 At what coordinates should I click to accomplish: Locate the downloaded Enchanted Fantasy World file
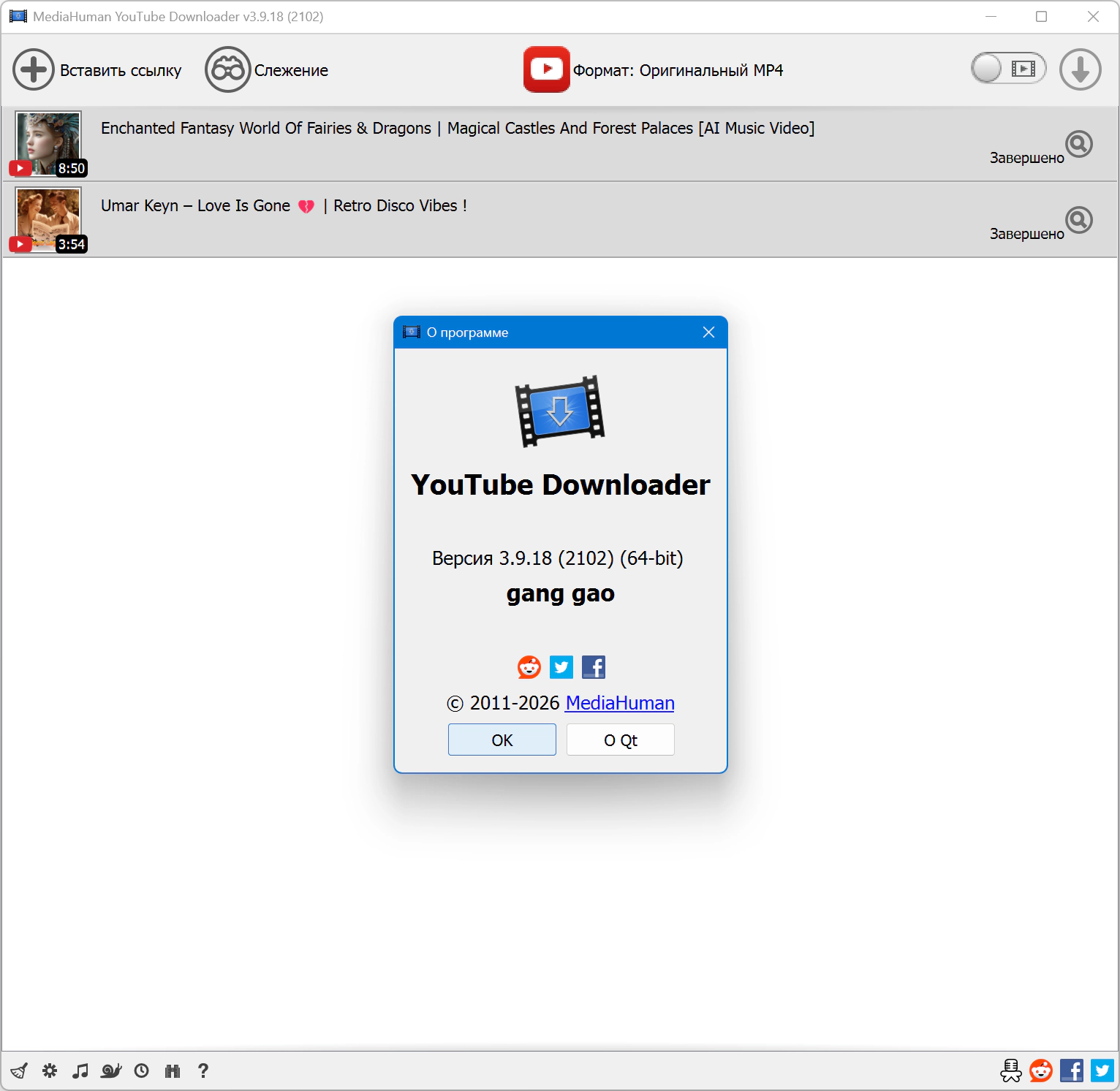click(x=1078, y=144)
